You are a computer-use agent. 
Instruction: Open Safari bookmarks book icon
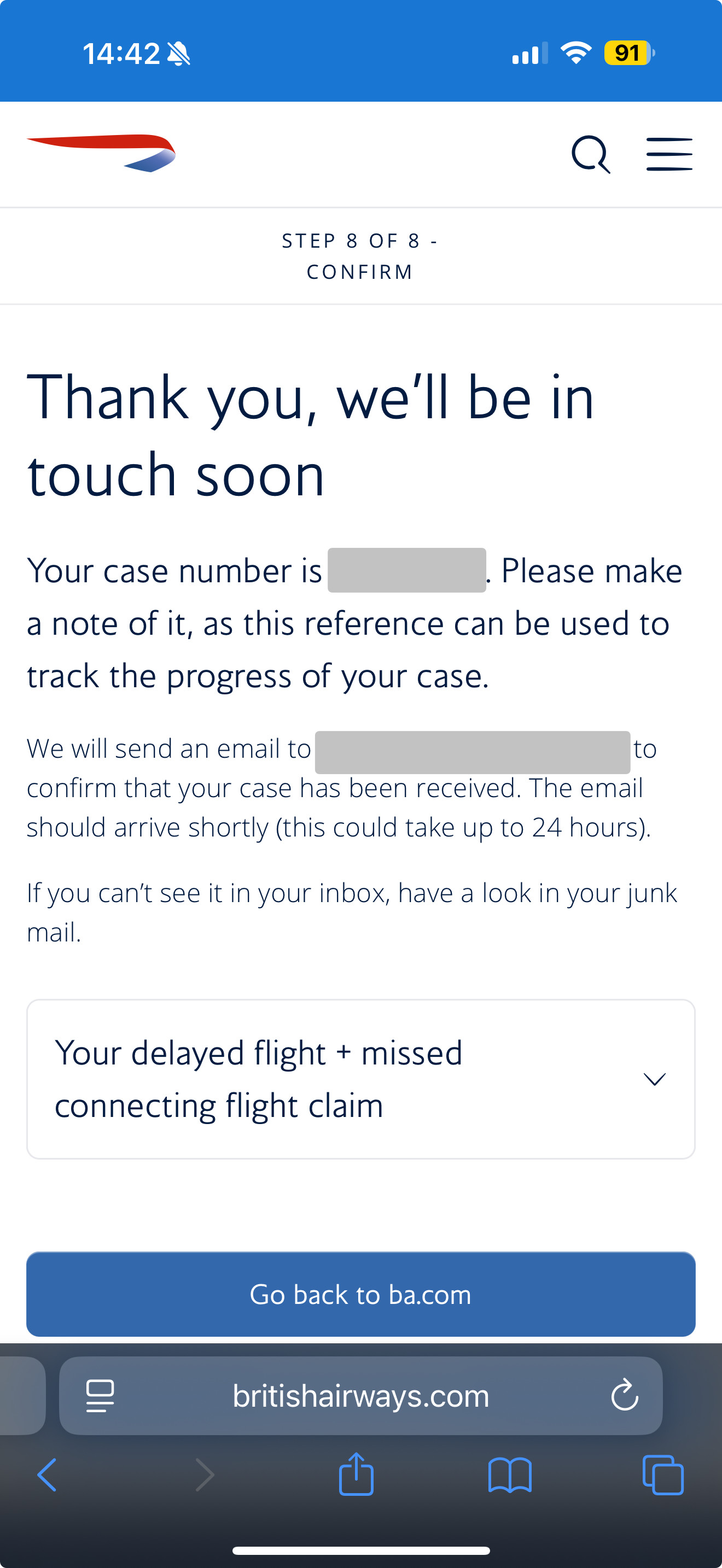coord(510,1475)
